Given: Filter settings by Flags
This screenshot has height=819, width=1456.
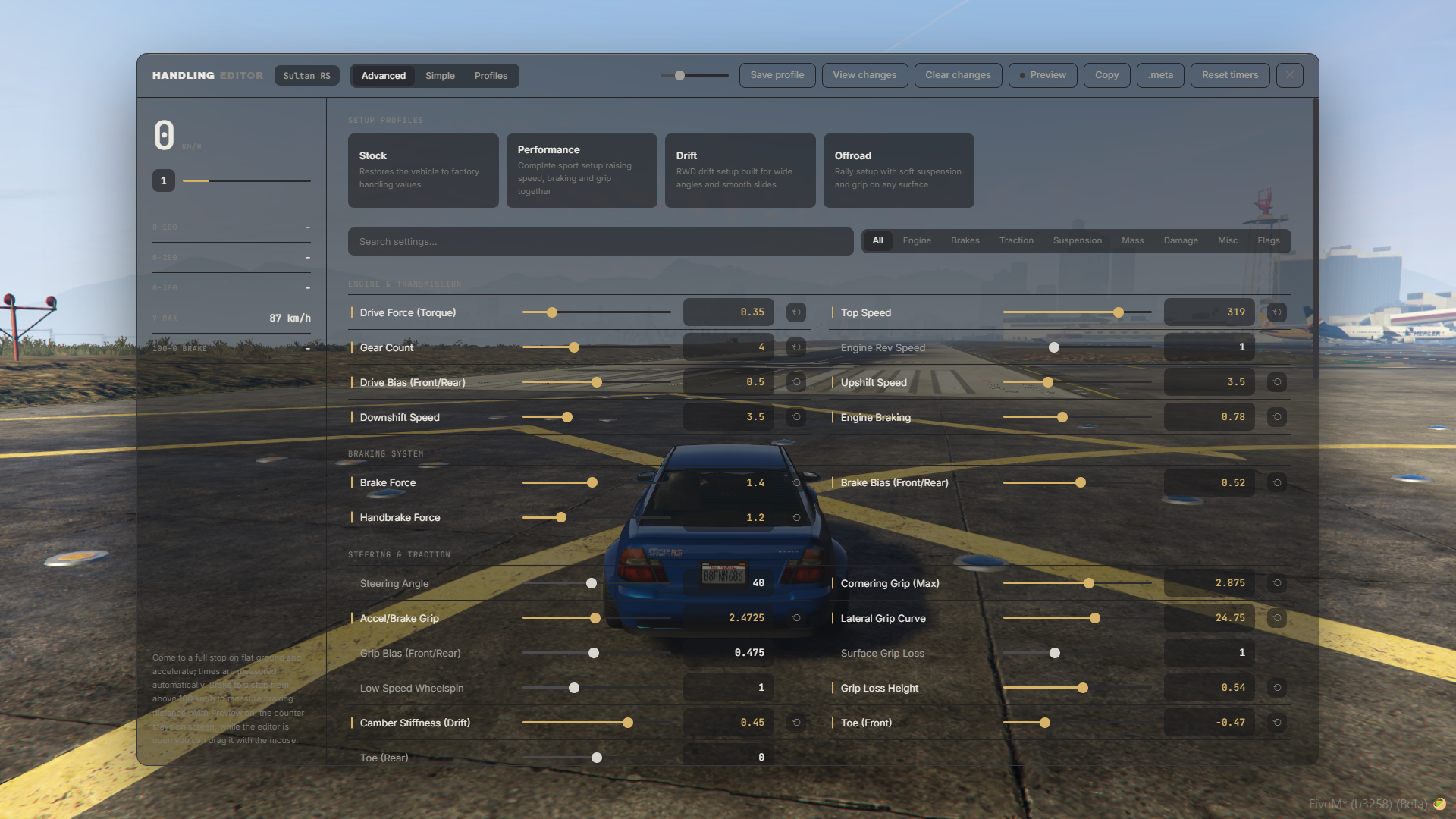Looking at the screenshot, I should tap(1269, 240).
